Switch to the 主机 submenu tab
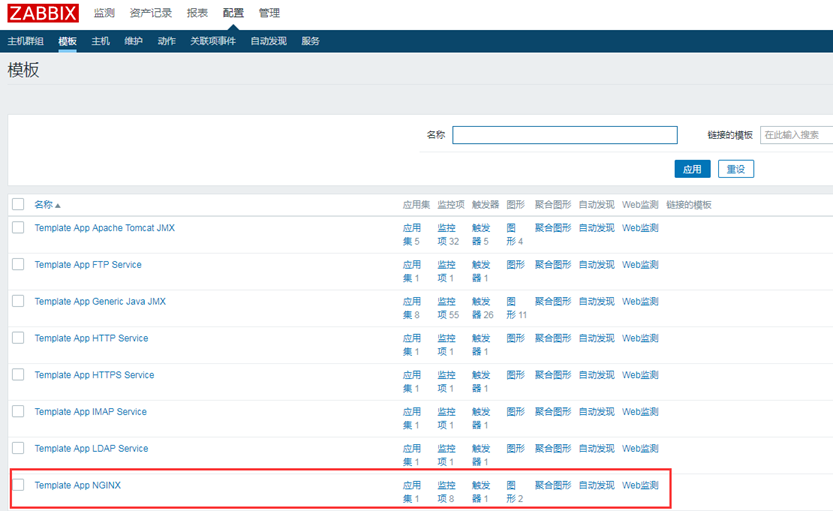833x511 pixels. coord(100,41)
